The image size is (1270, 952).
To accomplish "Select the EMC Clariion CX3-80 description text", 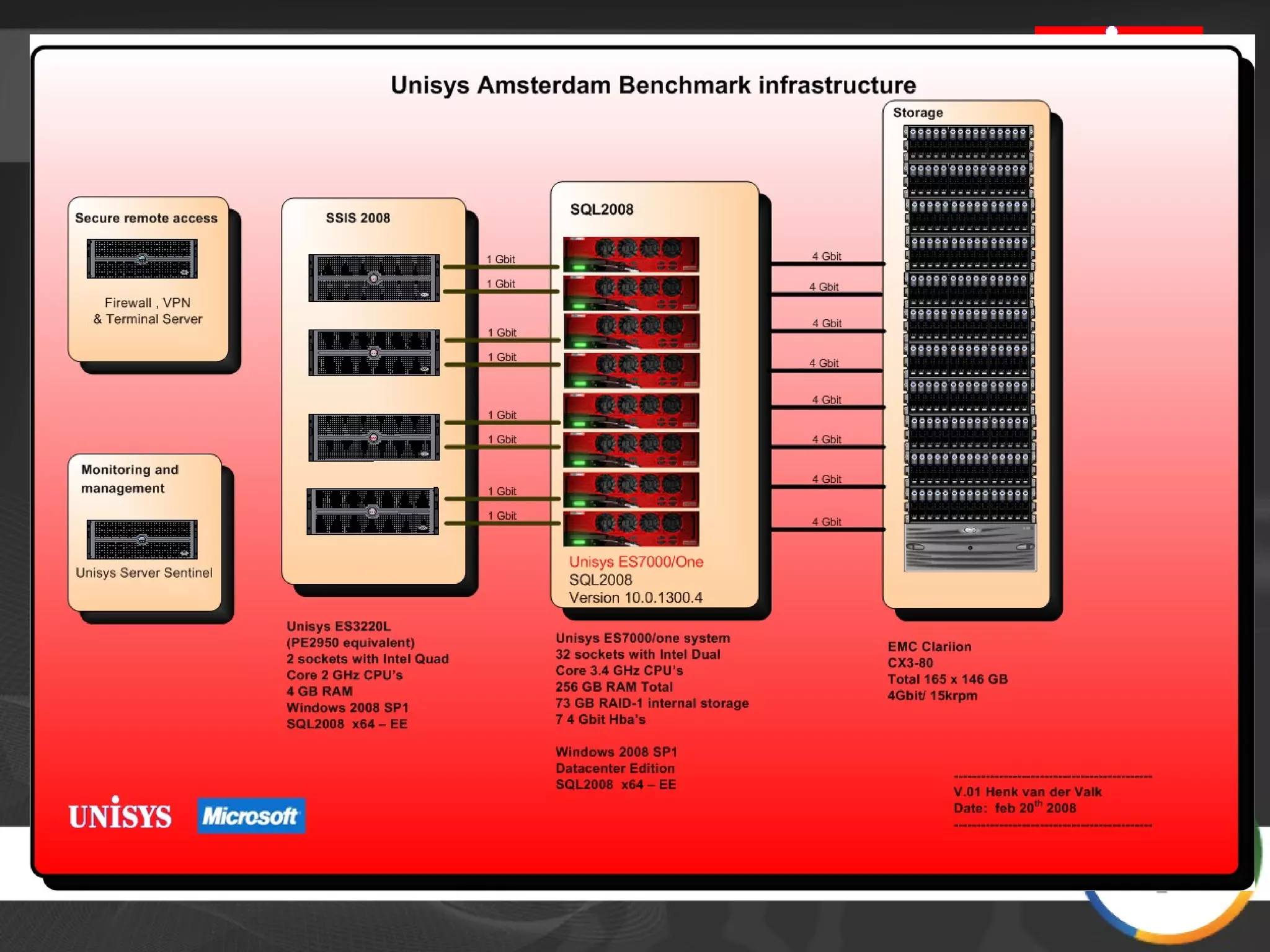I will click(947, 671).
